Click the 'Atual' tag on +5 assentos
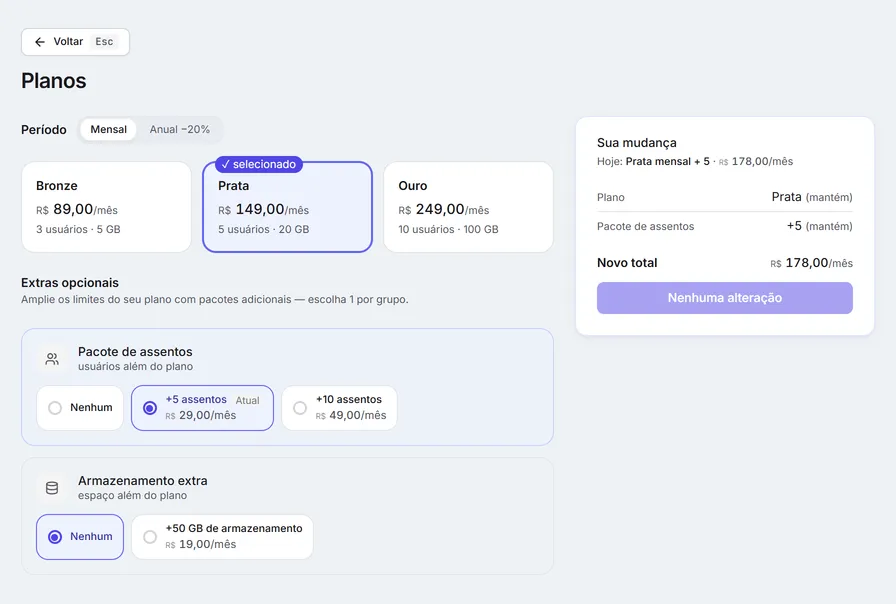 (x=247, y=401)
